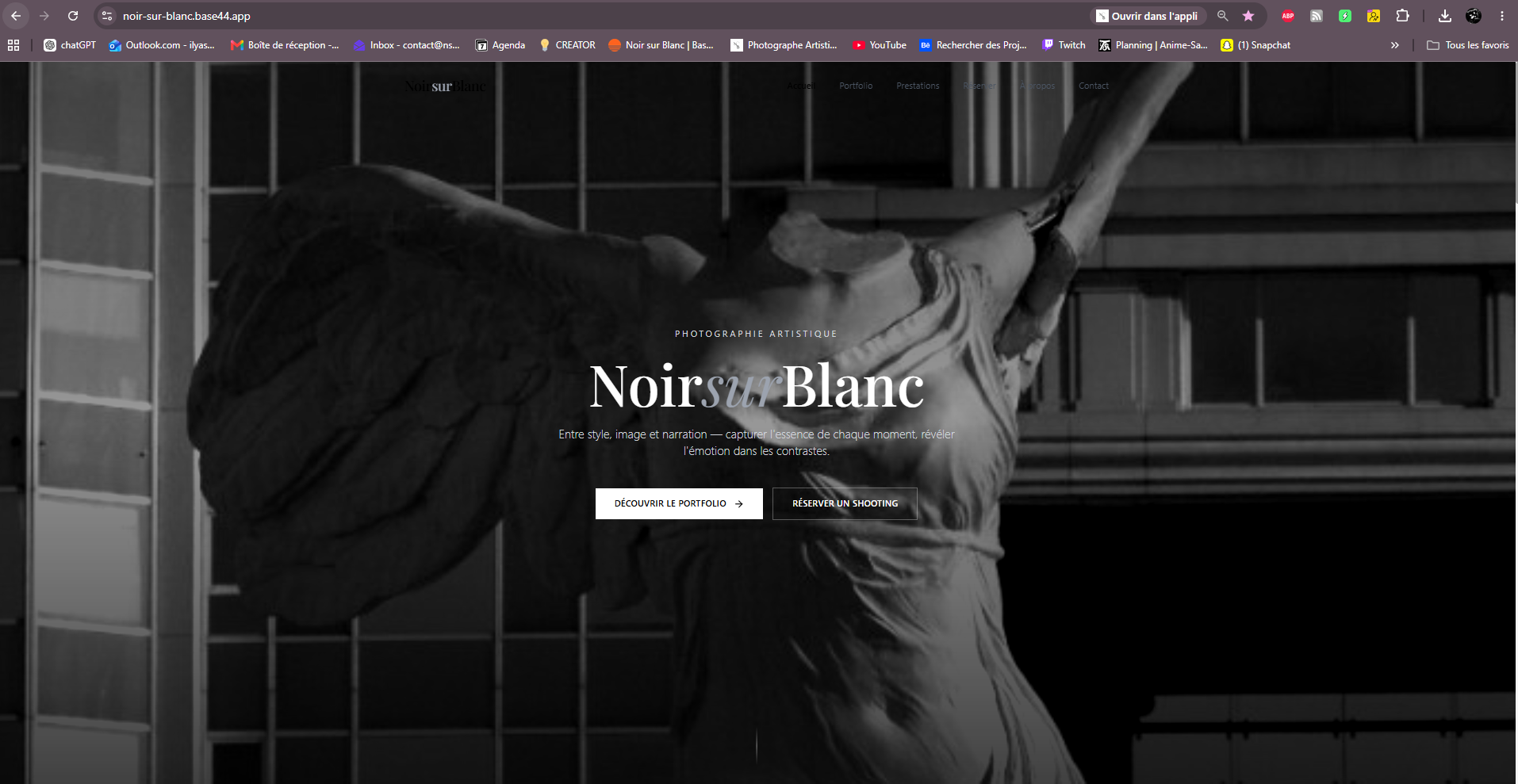
Task: Open the Outlook.com bookmark
Action: [162, 45]
